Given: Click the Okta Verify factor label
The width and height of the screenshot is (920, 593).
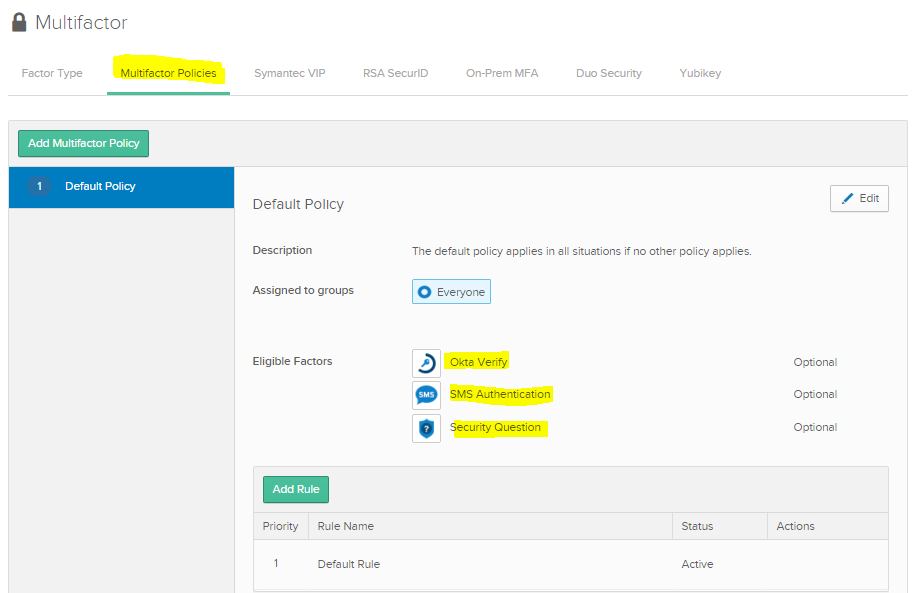Looking at the screenshot, I should [x=479, y=362].
